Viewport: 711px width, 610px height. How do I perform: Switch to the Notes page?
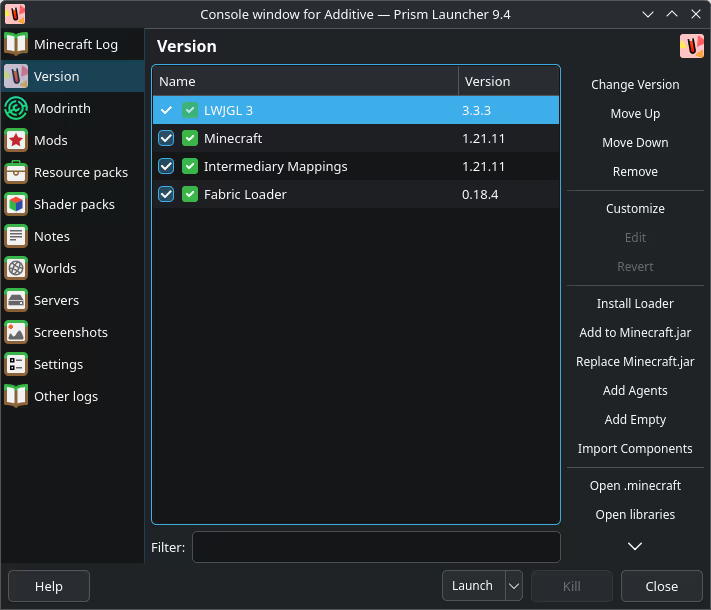pyautogui.click(x=52, y=236)
